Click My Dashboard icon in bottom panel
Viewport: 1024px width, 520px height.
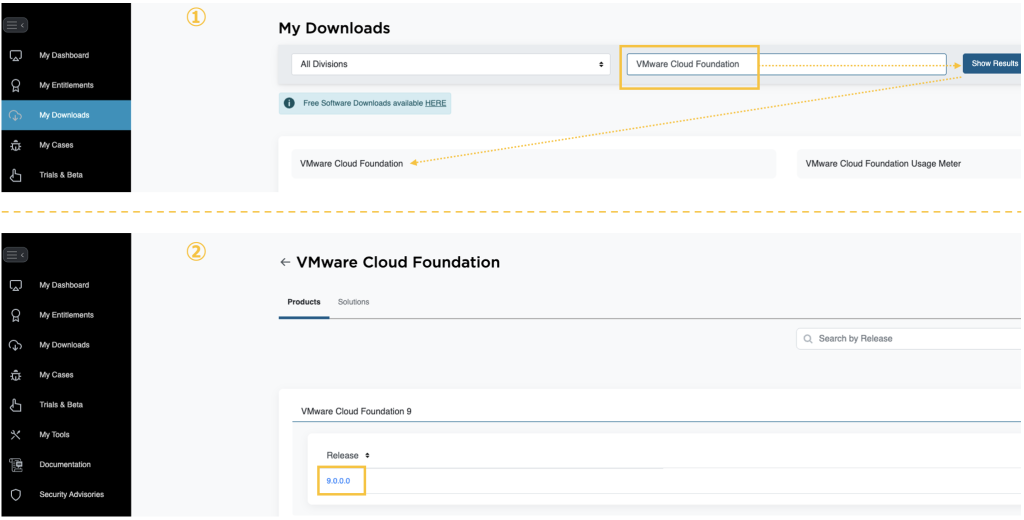click(16, 285)
